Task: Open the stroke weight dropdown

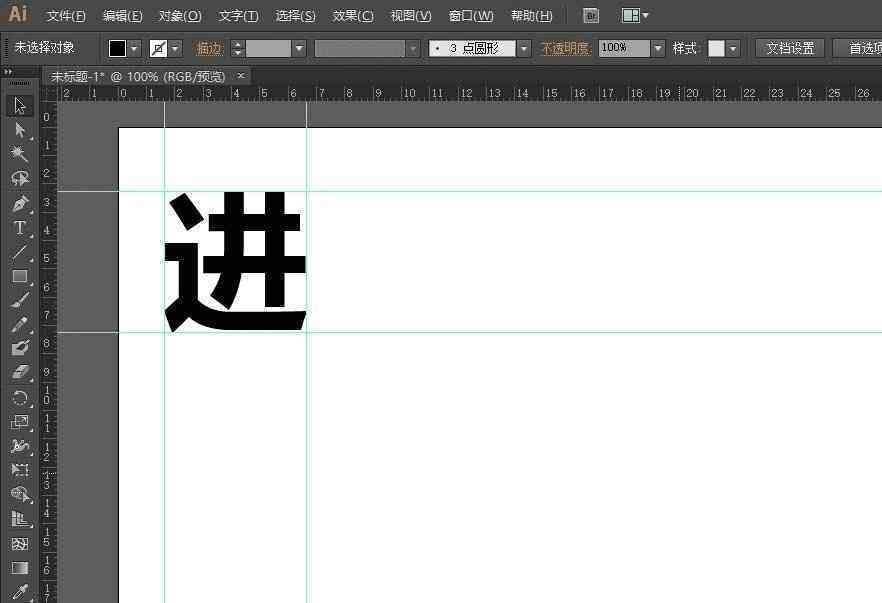Action: (299, 48)
